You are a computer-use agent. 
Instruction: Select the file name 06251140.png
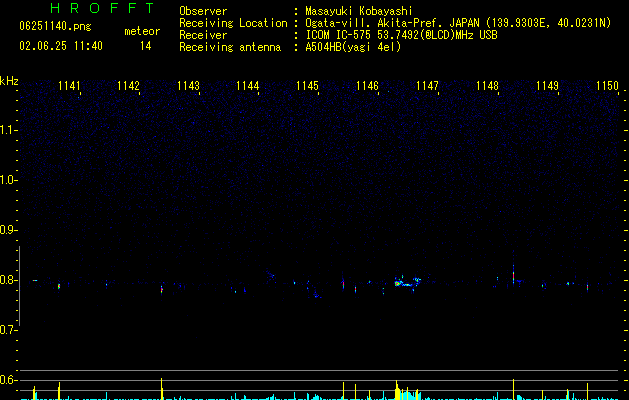pos(55,27)
